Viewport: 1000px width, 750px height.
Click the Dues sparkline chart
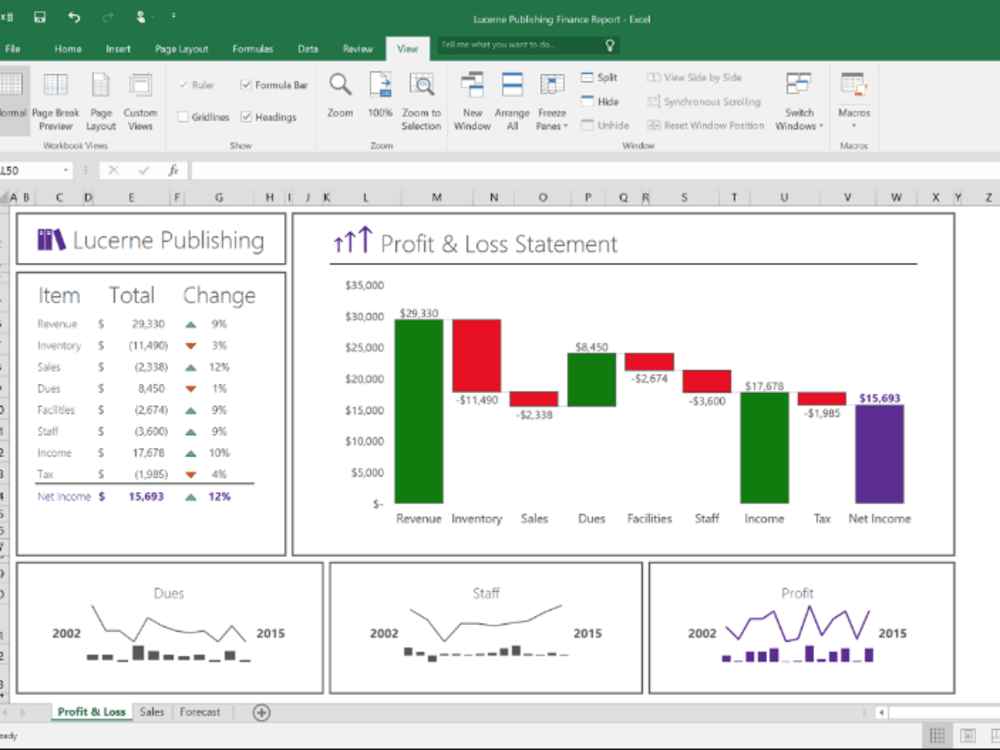tap(169, 631)
